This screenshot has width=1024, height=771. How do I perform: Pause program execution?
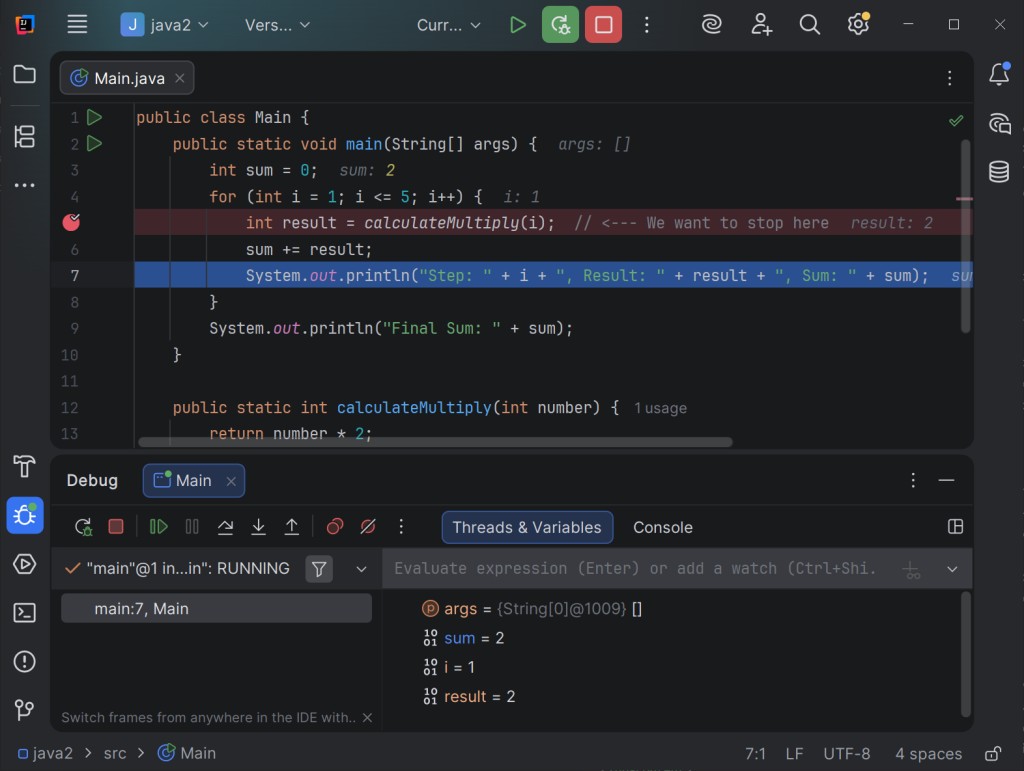click(x=192, y=527)
